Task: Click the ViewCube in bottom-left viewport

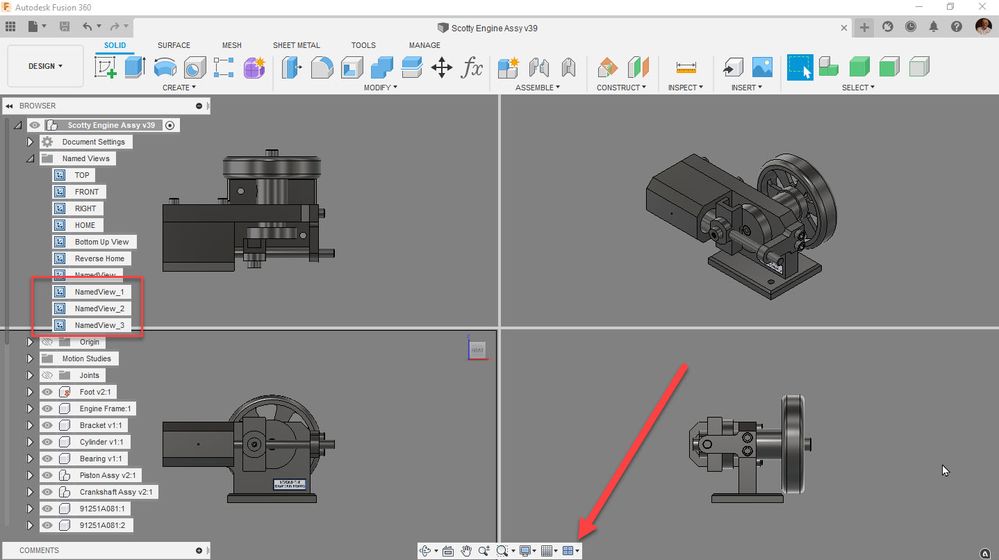Action: tap(477, 349)
